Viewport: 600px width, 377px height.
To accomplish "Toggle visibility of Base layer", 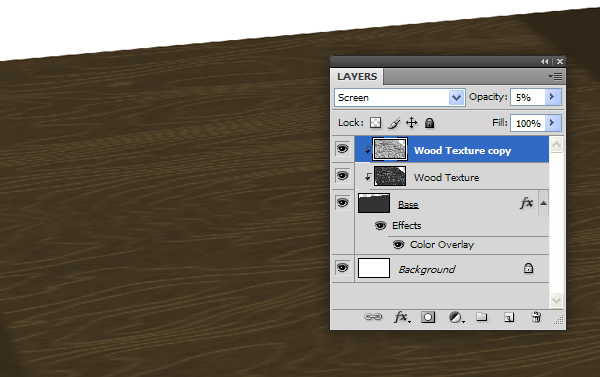I will 342,202.
